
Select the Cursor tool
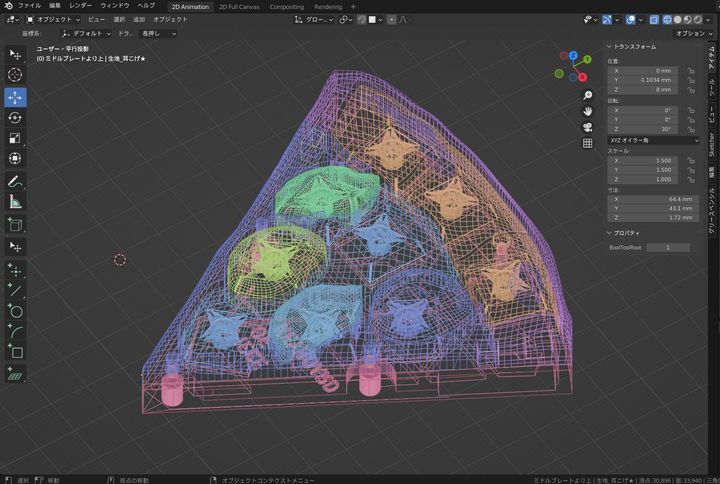(15, 75)
